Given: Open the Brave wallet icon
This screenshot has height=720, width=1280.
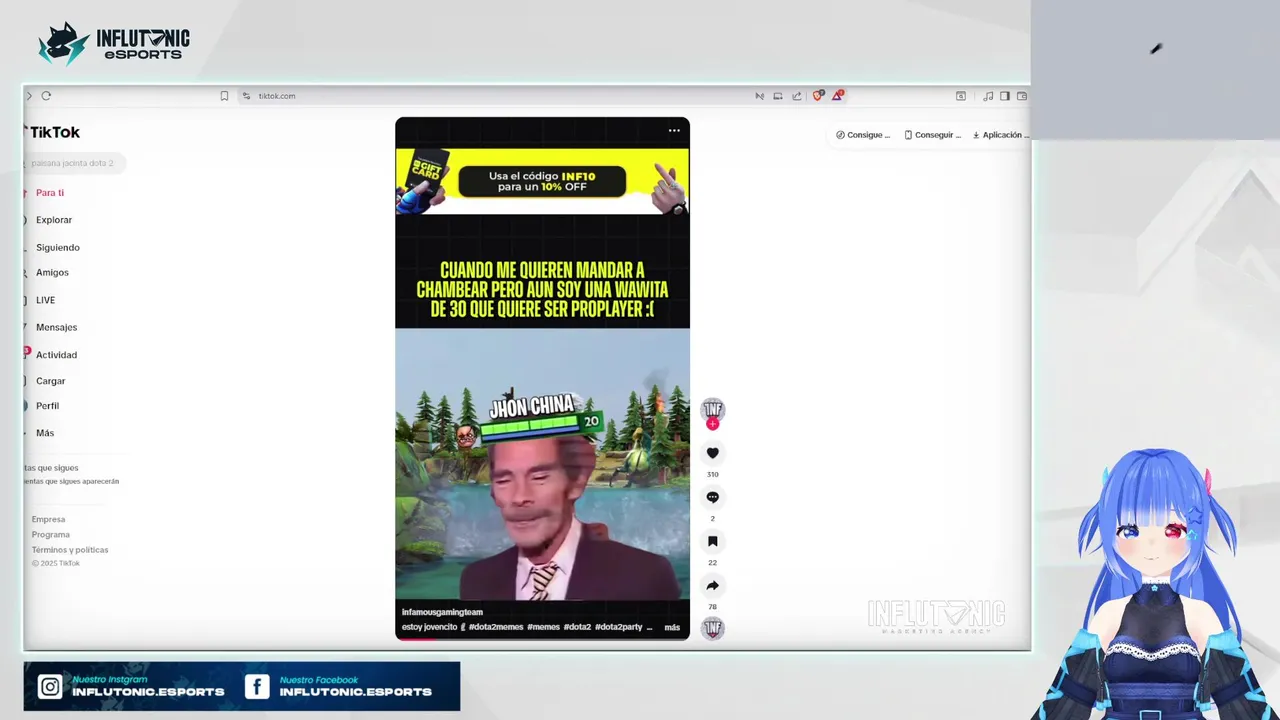Looking at the screenshot, I should [x=1022, y=96].
